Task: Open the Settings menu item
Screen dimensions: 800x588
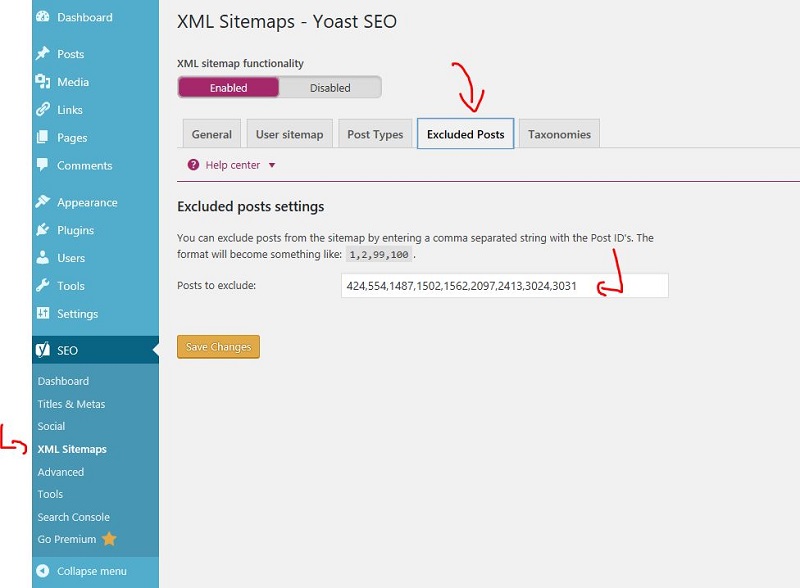Action: pos(95,313)
